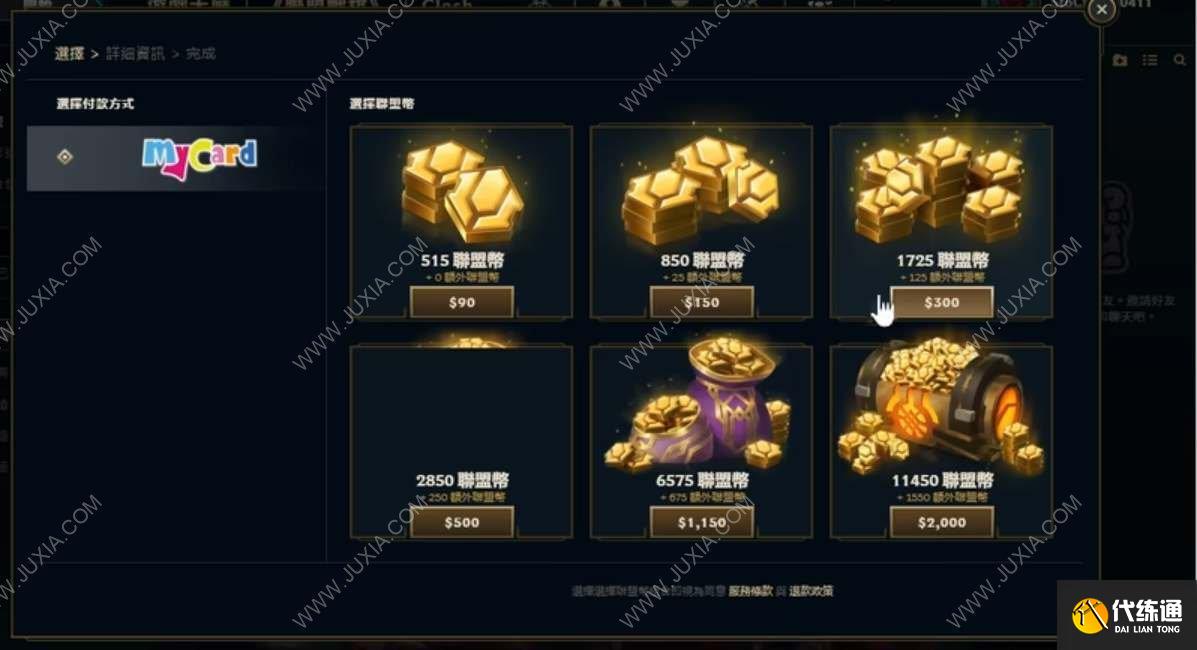This screenshot has width=1197, height=650.
Task: Open the refund policy link
Action: tap(811, 591)
